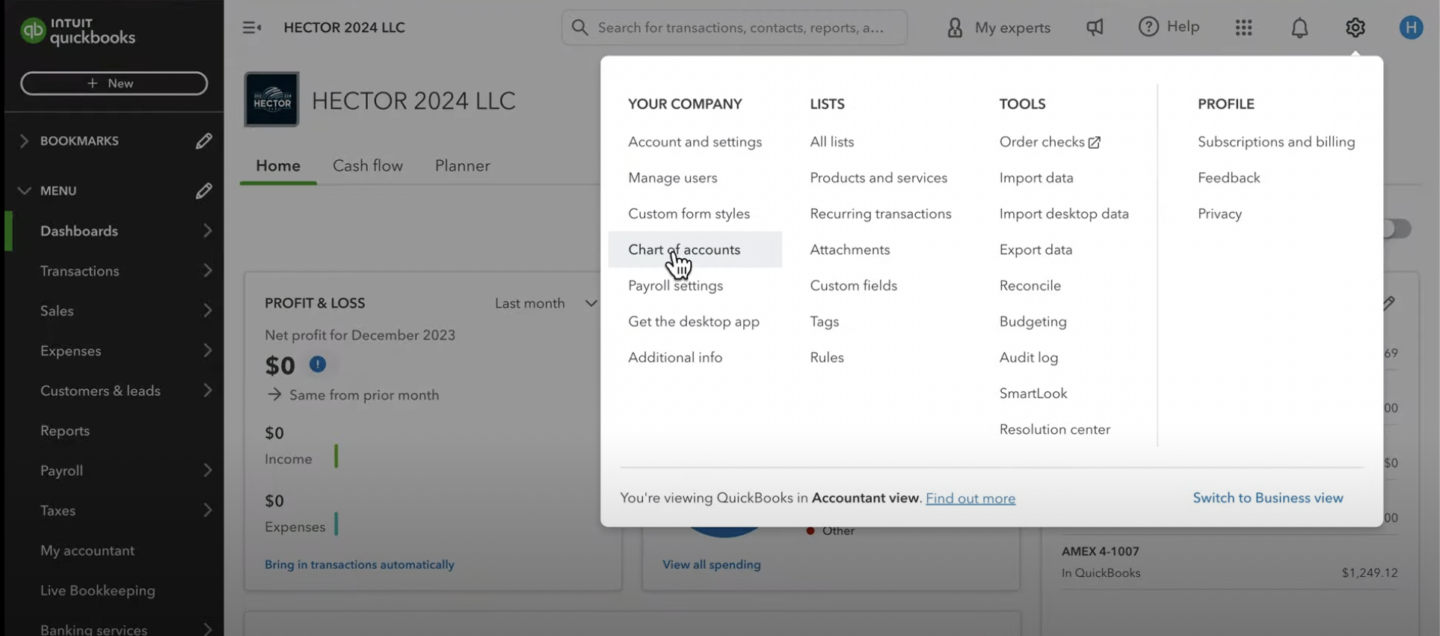1440x636 pixels.
Task: Open SmartLook
Action: tap(1034, 394)
